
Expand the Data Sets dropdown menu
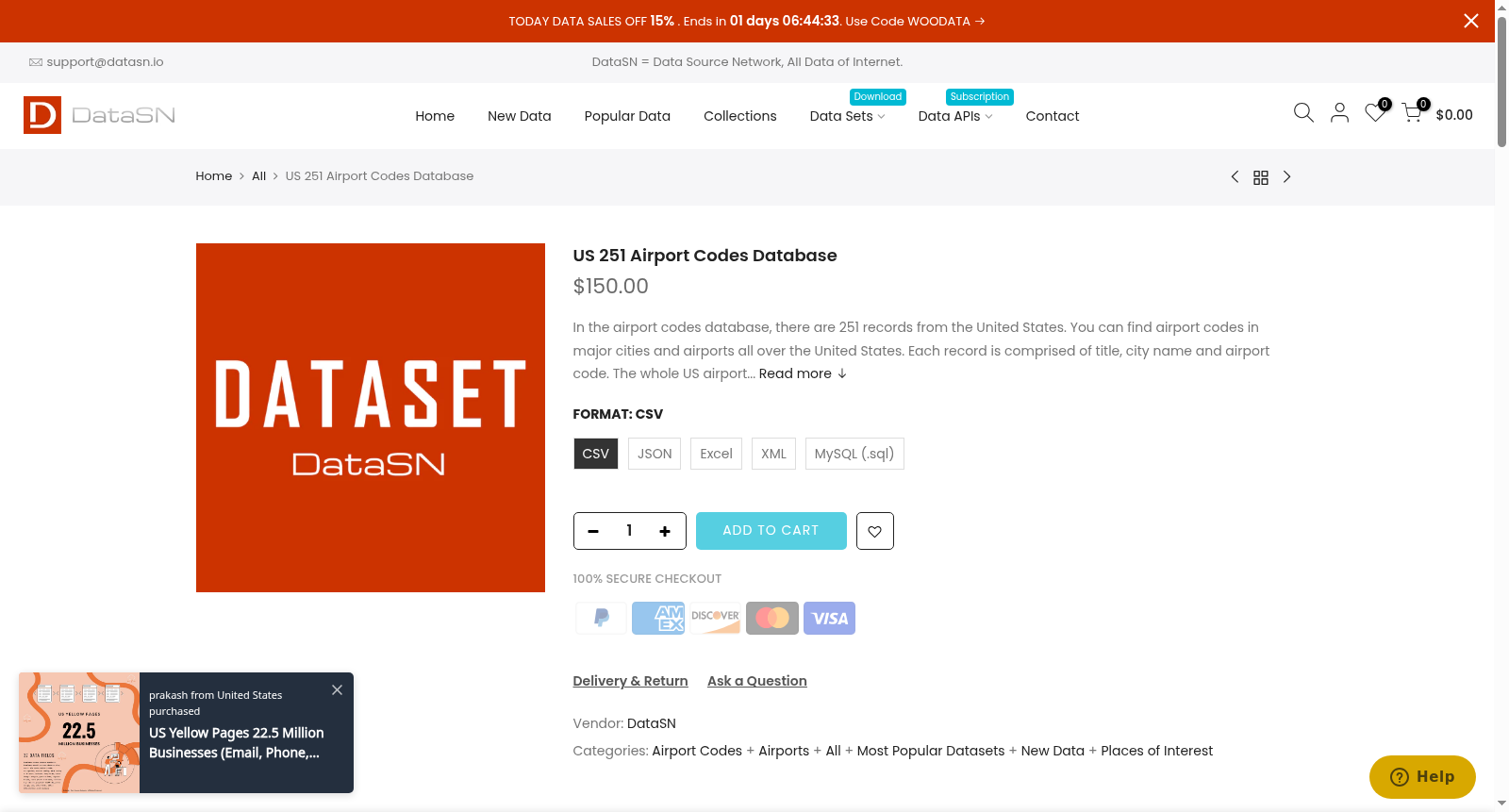coord(847,116)
